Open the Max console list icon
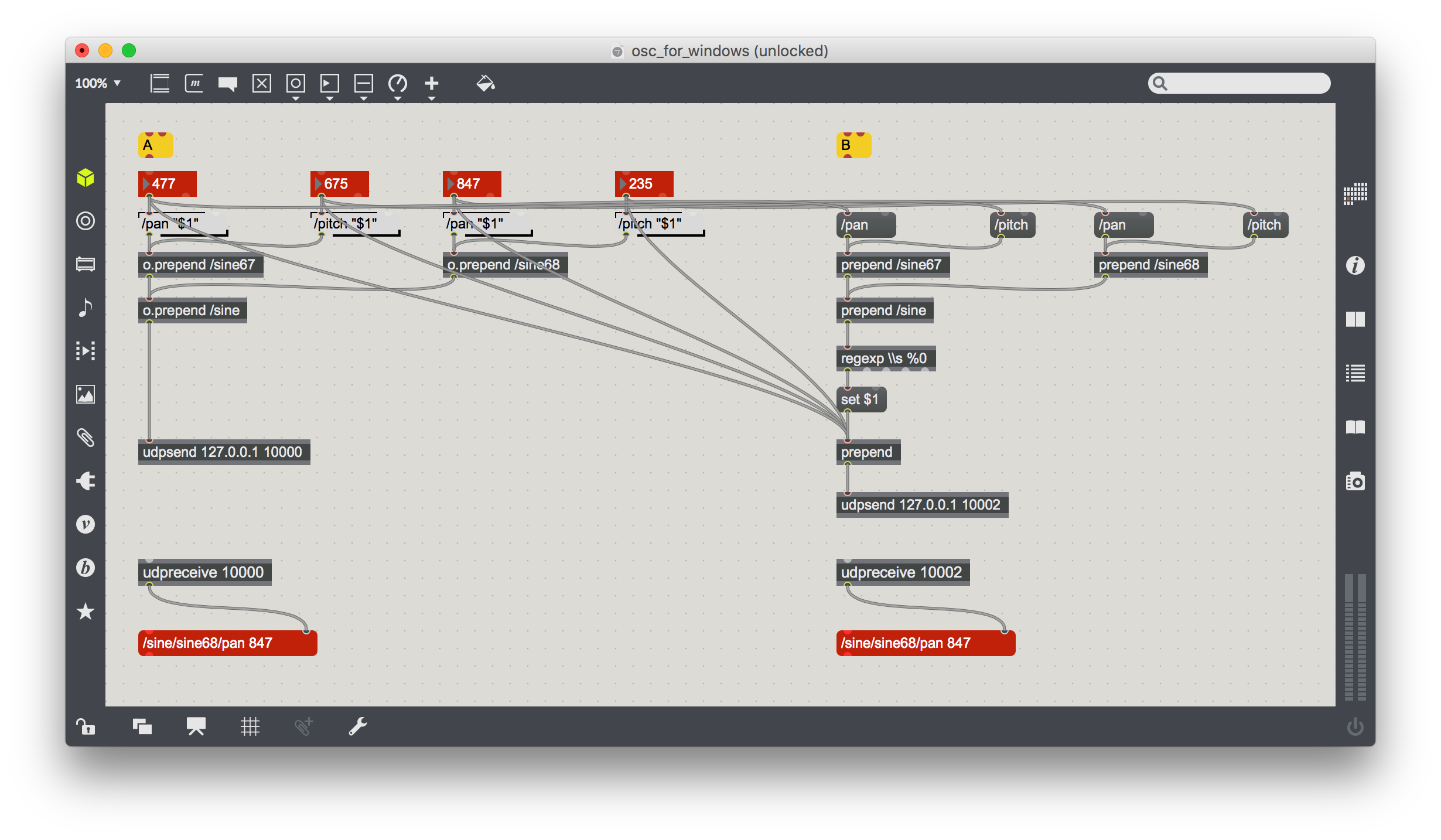This screenshot has height=840, width=1441. (x=1355, y=373)
